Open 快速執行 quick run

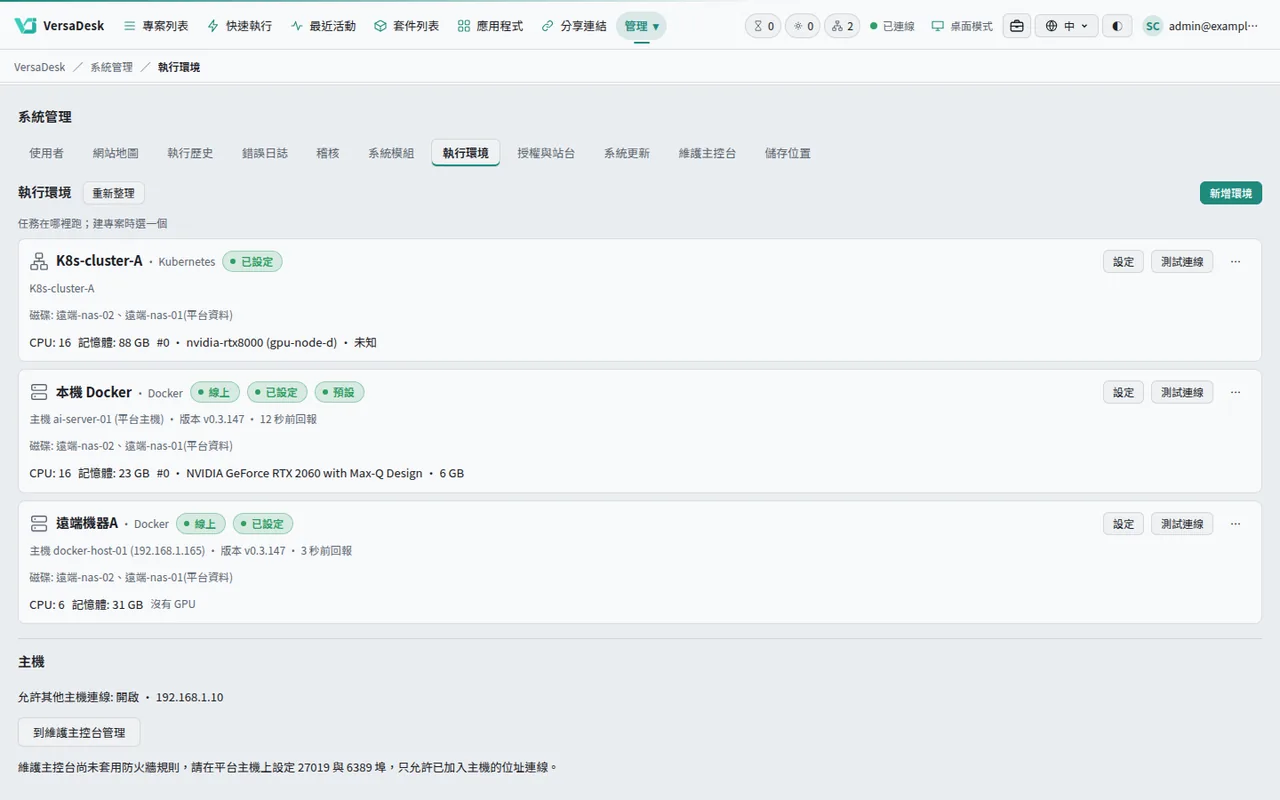239,26
